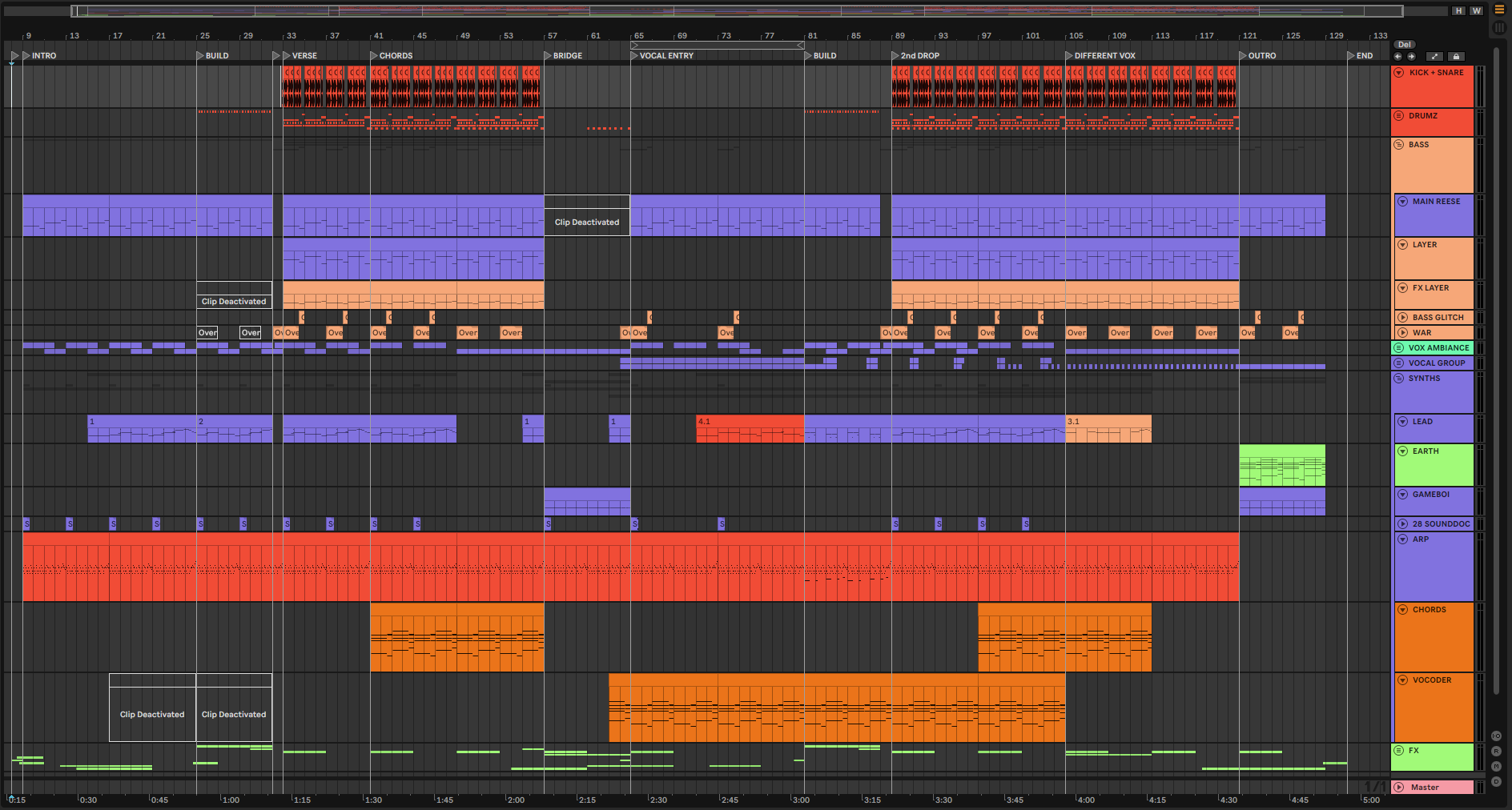Screen dimensions: 1512x810
Task: Collapse the GAMEBOI track
Action: (1403, 495)
